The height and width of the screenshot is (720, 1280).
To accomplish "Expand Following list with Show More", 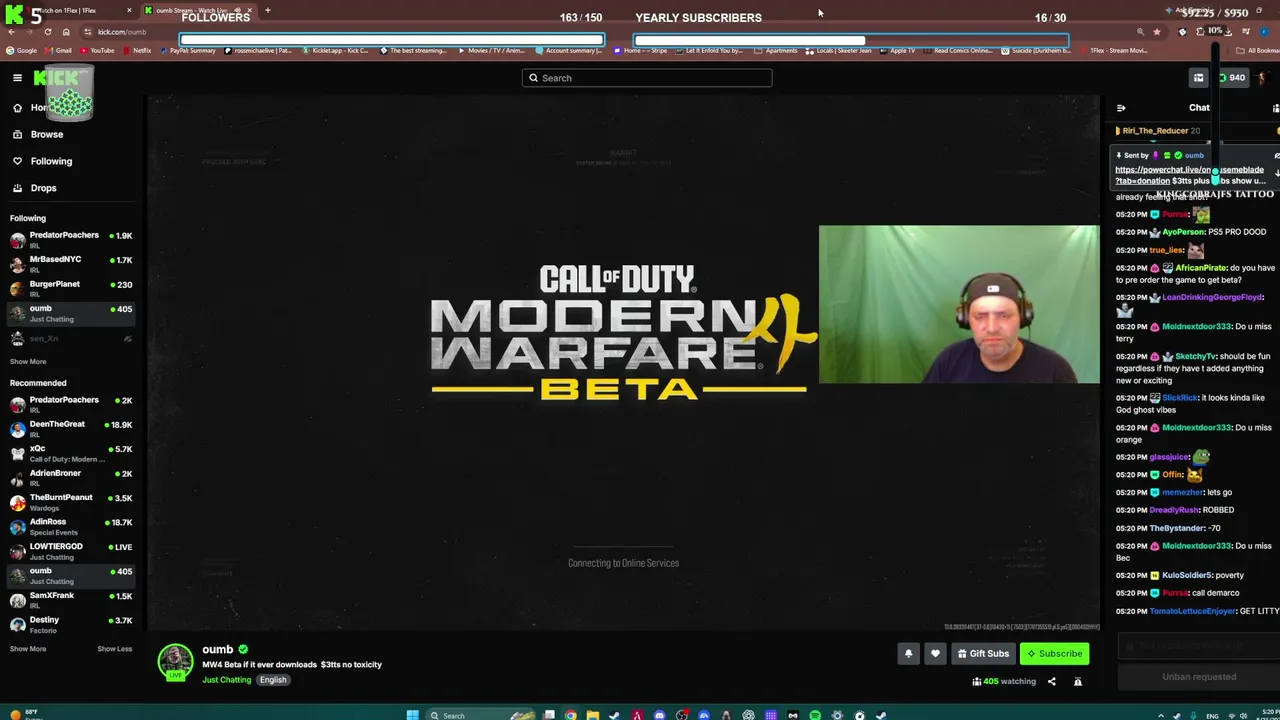I will tap(28, 362).
